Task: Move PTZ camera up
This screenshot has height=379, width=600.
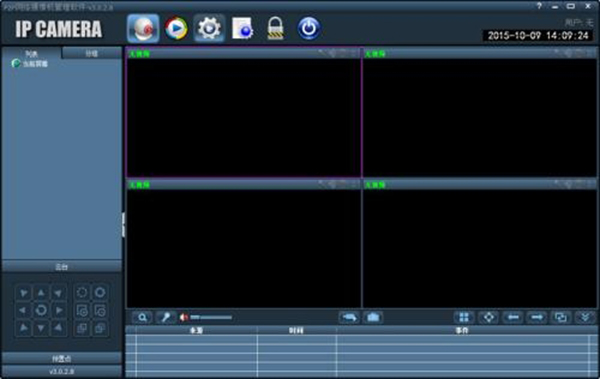Action: pyautogui.click(x=41, y=293)
